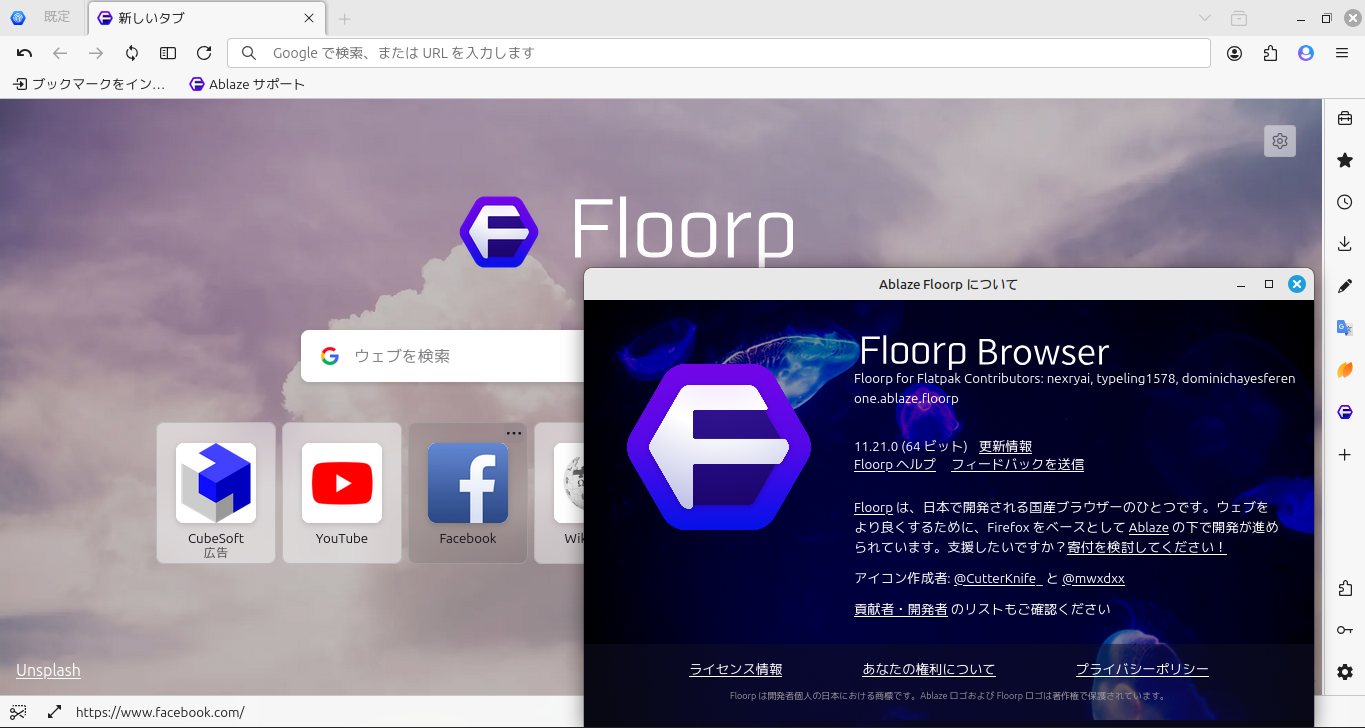Click the one.ablaze.floorp text
The image size is (1365, 728).
(906, 398)
